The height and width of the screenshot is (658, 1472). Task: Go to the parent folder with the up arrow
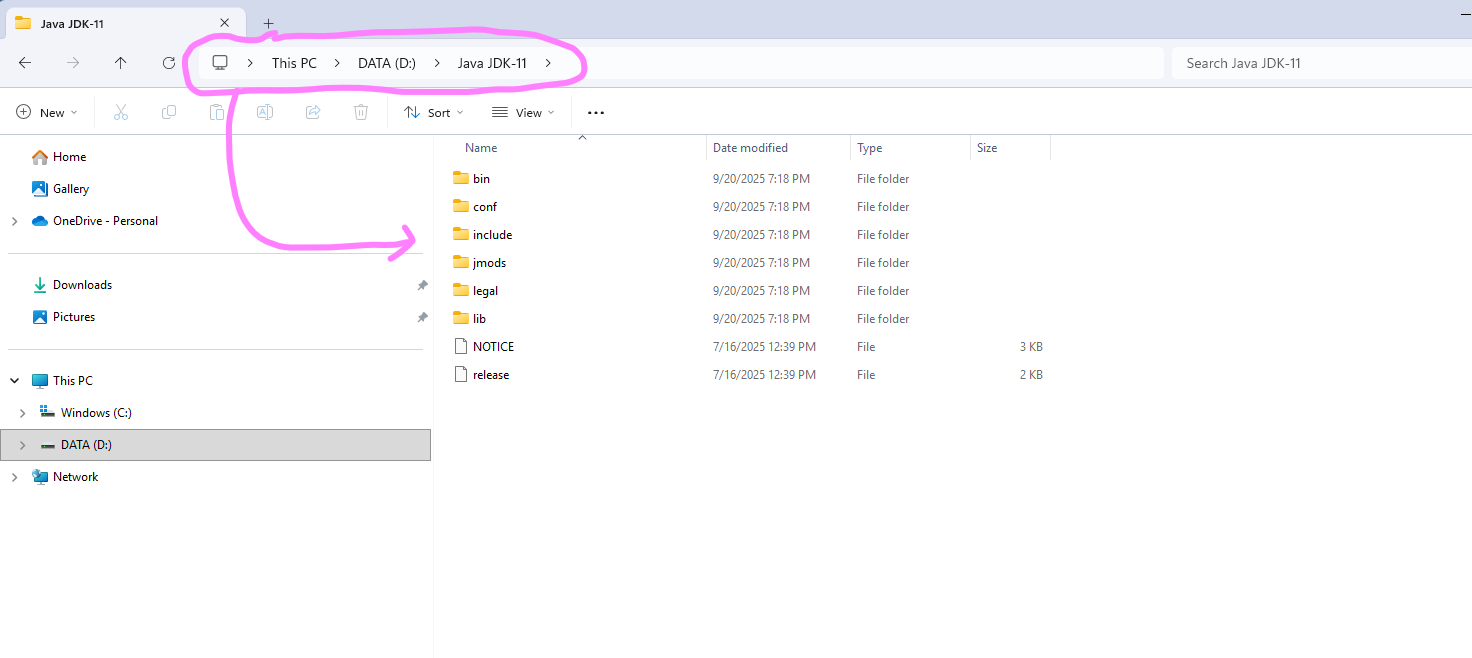click(121, 63)
